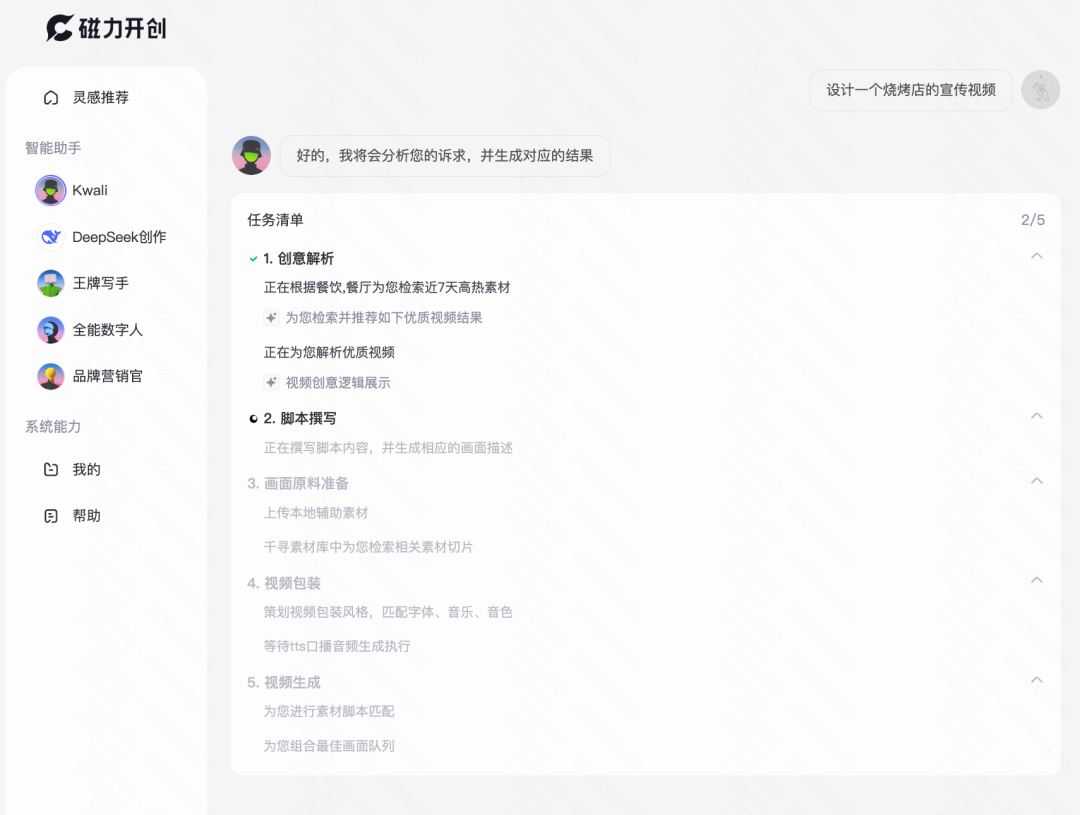Click the 设计一个烧烤店的宣传视频 message bubble

(x=910, y=90)
